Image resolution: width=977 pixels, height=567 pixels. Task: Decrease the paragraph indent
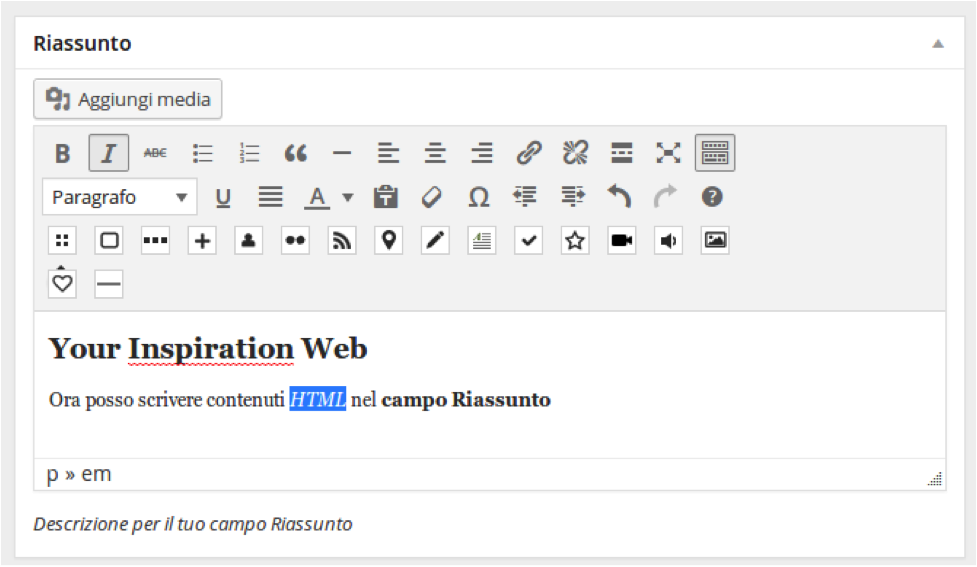[x=525, y=198]
